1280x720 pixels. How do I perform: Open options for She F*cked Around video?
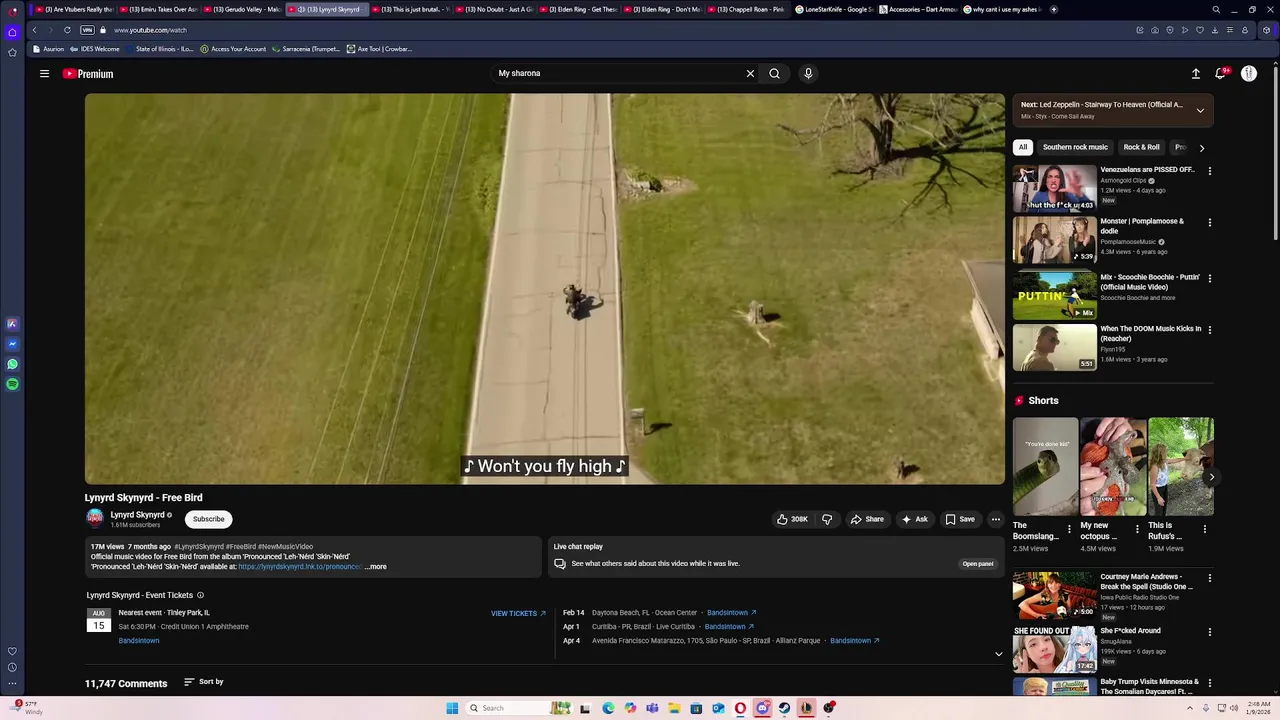1209,632
